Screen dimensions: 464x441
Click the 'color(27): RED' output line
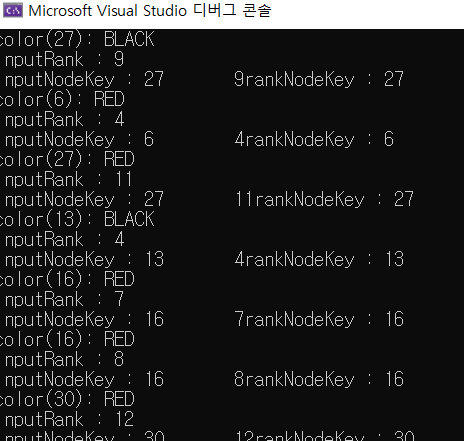coord(67,159)
